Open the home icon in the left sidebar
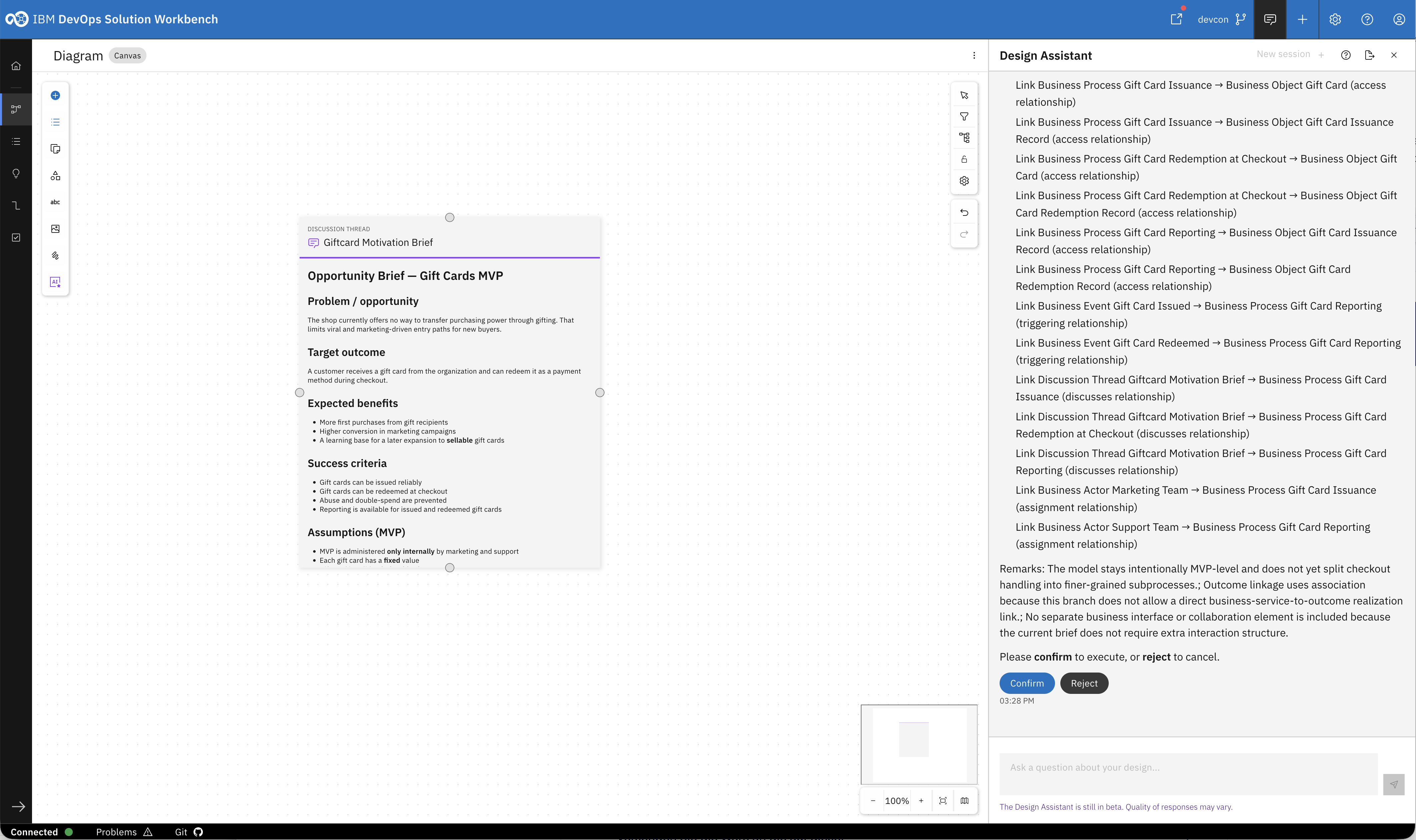 16,66
